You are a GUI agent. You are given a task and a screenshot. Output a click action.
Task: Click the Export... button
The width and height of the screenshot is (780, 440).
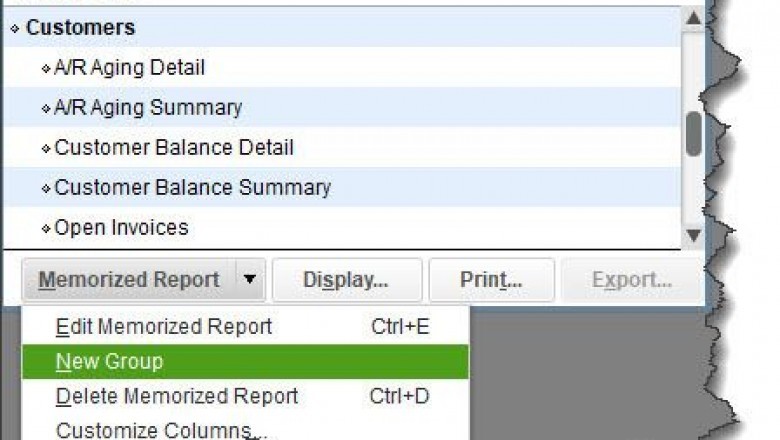(632, 280)
